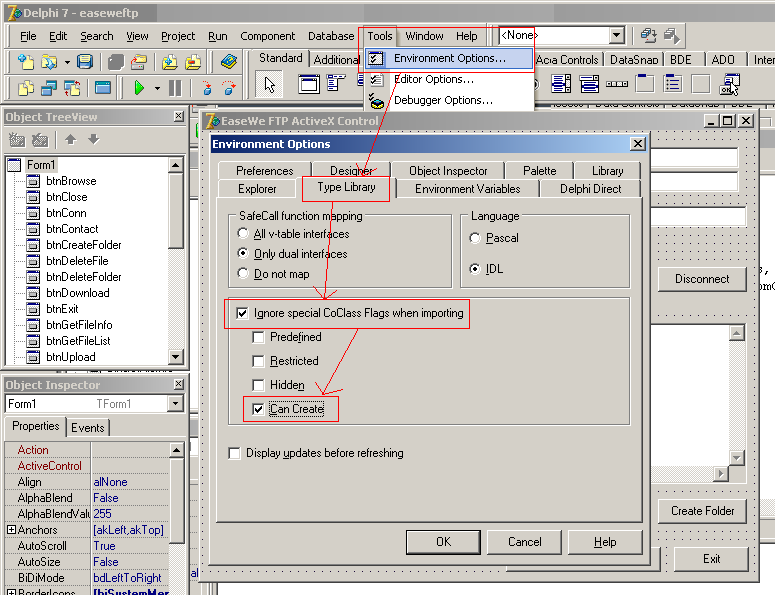Select the ScrollBar palette component
775x595 pixels.
(x=617, y=84)
